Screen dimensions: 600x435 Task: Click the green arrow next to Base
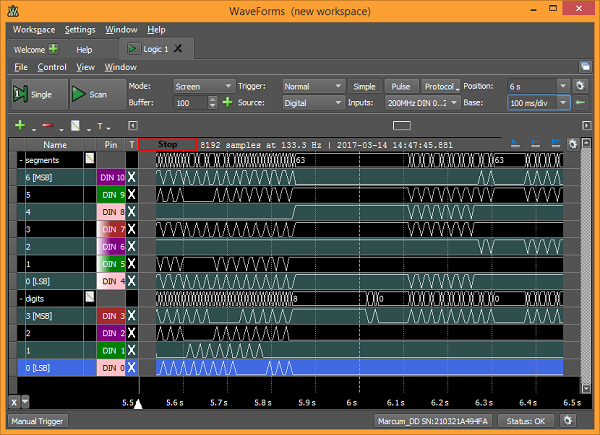580,103
